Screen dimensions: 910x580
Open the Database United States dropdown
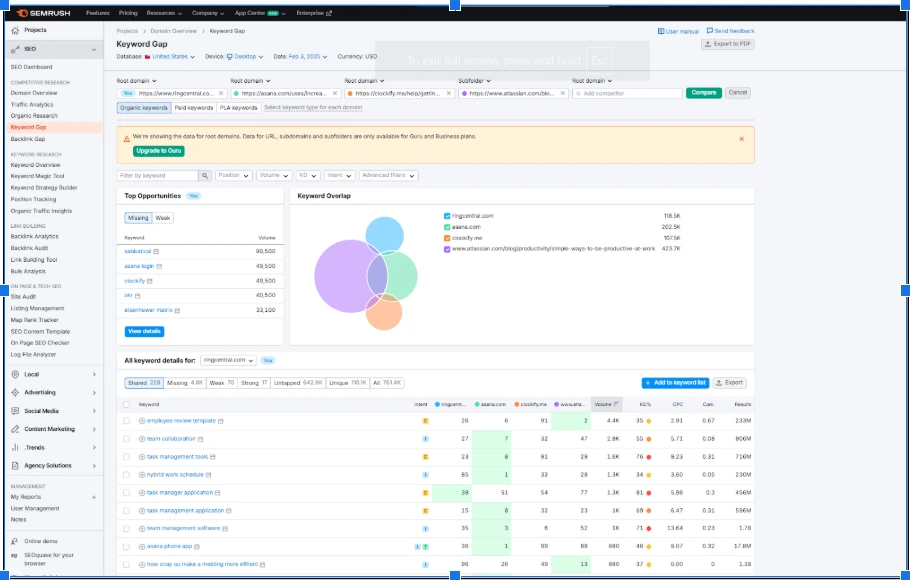[x=170, y=57]
